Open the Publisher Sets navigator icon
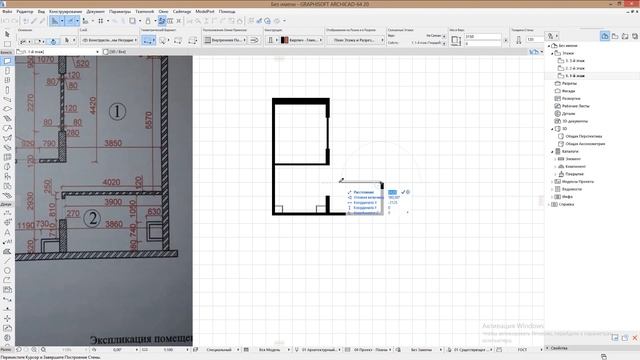Viewport: 640px width, 360px height. click(635, 36)
